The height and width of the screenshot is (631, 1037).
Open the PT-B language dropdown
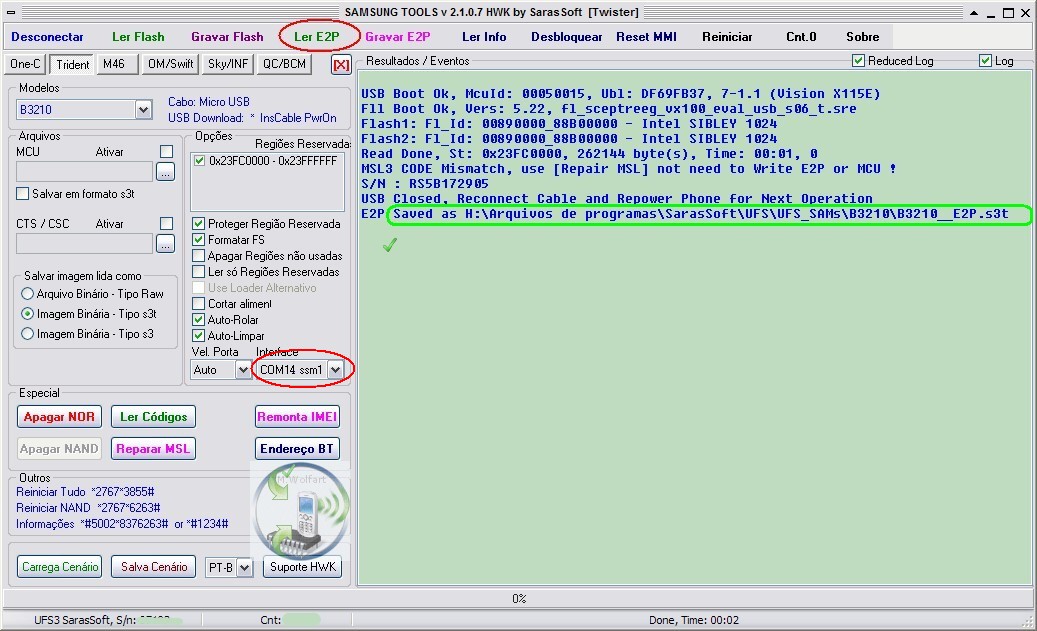243,567
